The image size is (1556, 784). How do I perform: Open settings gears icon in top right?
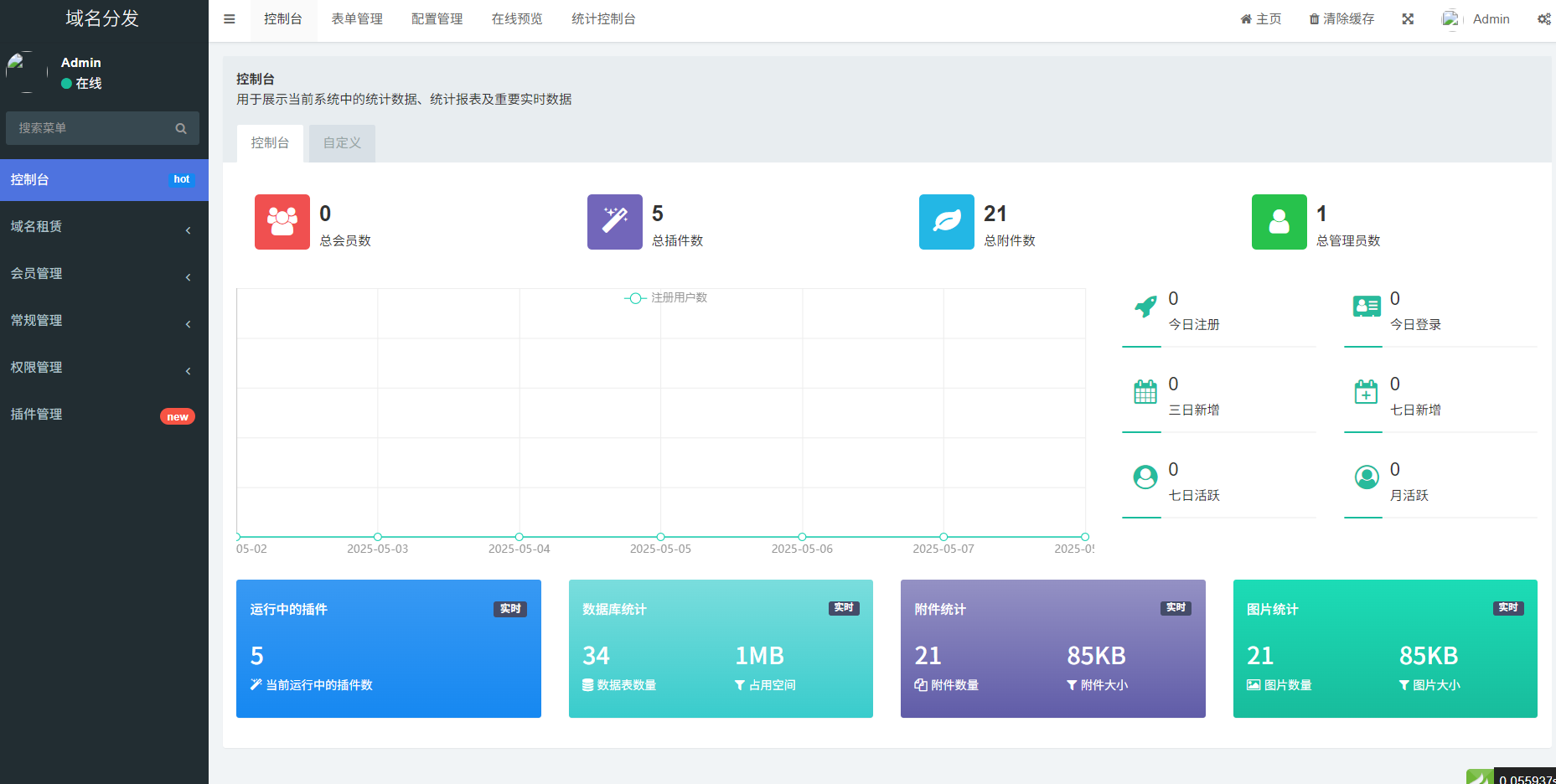tap(1543, 19)
